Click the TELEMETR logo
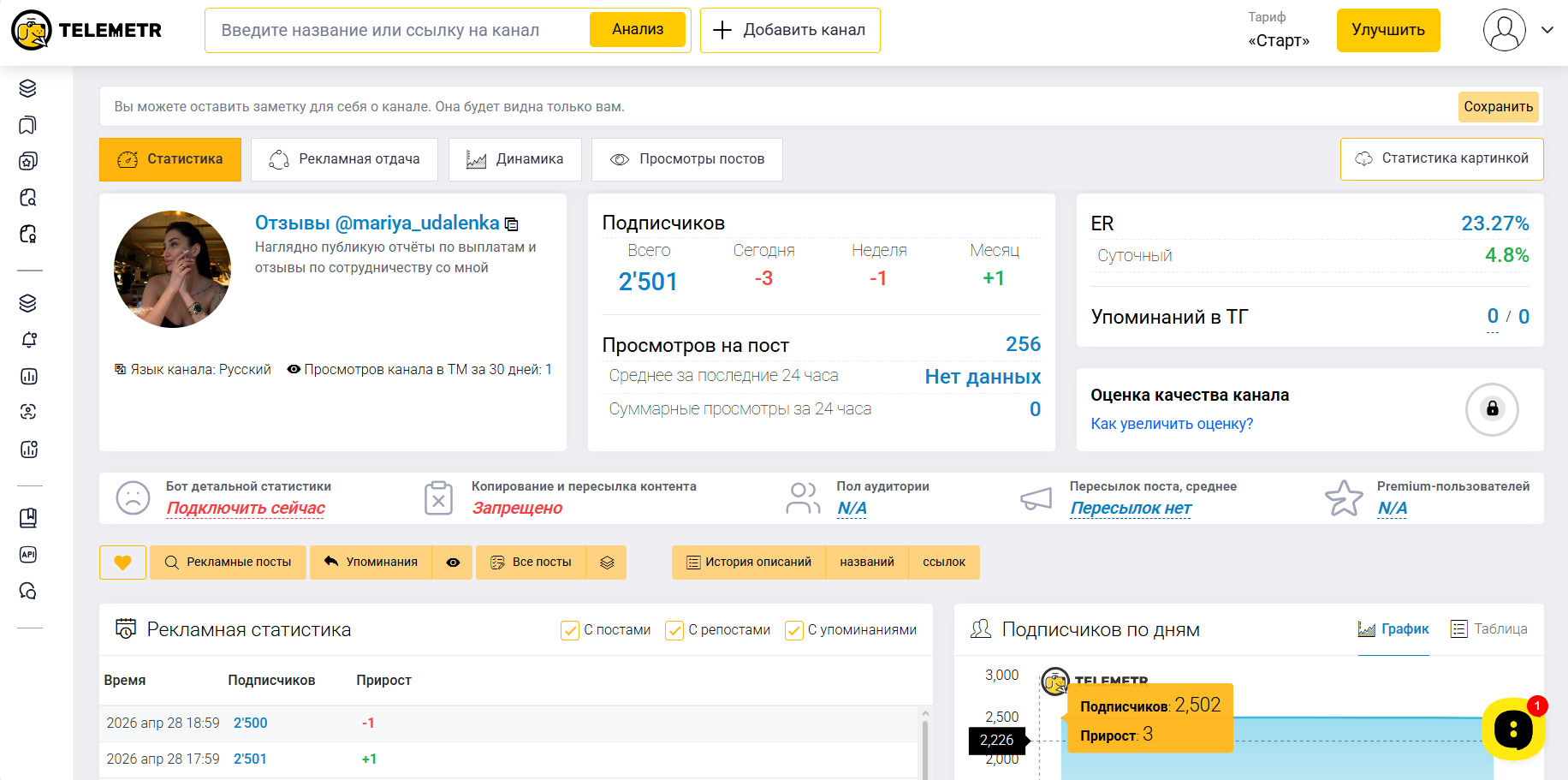Screen dimensions: 1568x780 [86, 30]
